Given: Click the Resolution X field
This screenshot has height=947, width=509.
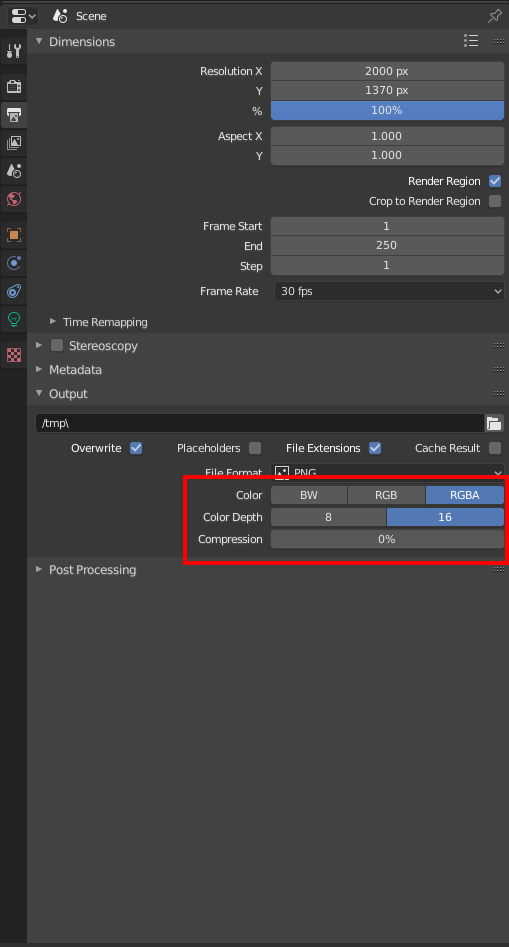Looking at the screenshot, I should [387, 71].
